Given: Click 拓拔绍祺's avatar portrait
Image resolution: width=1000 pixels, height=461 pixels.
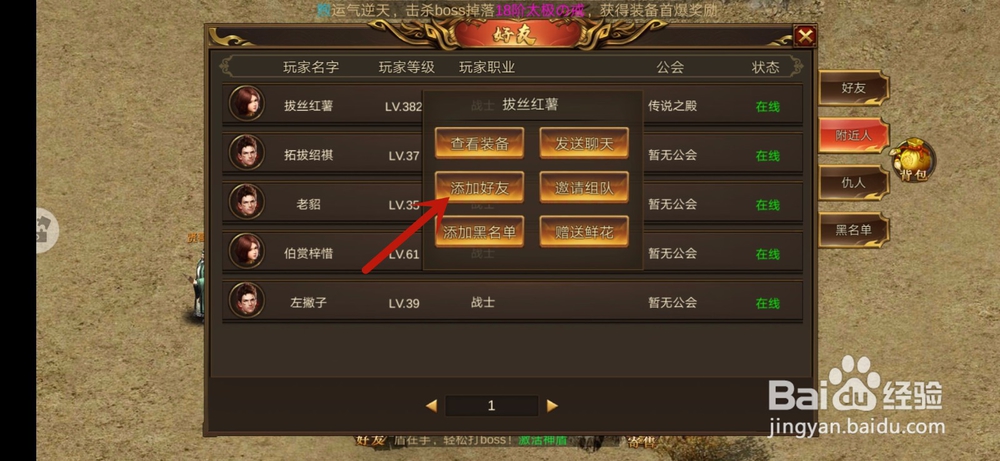Looking at the screenshot, I should pyautogui.click(x=247, y=152).
